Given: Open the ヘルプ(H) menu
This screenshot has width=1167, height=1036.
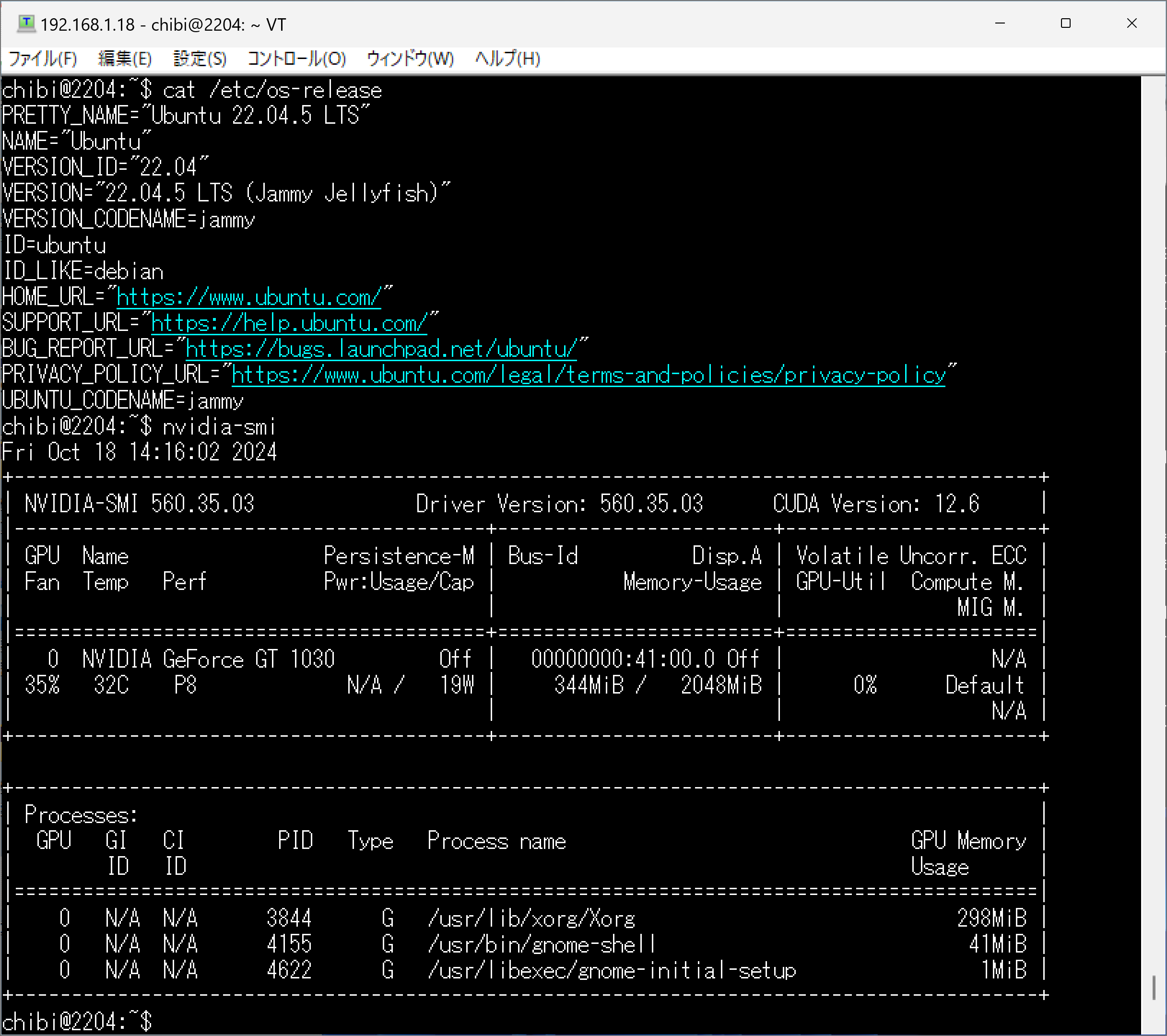Looking at the screenshot, I should (x=507, y=59).
